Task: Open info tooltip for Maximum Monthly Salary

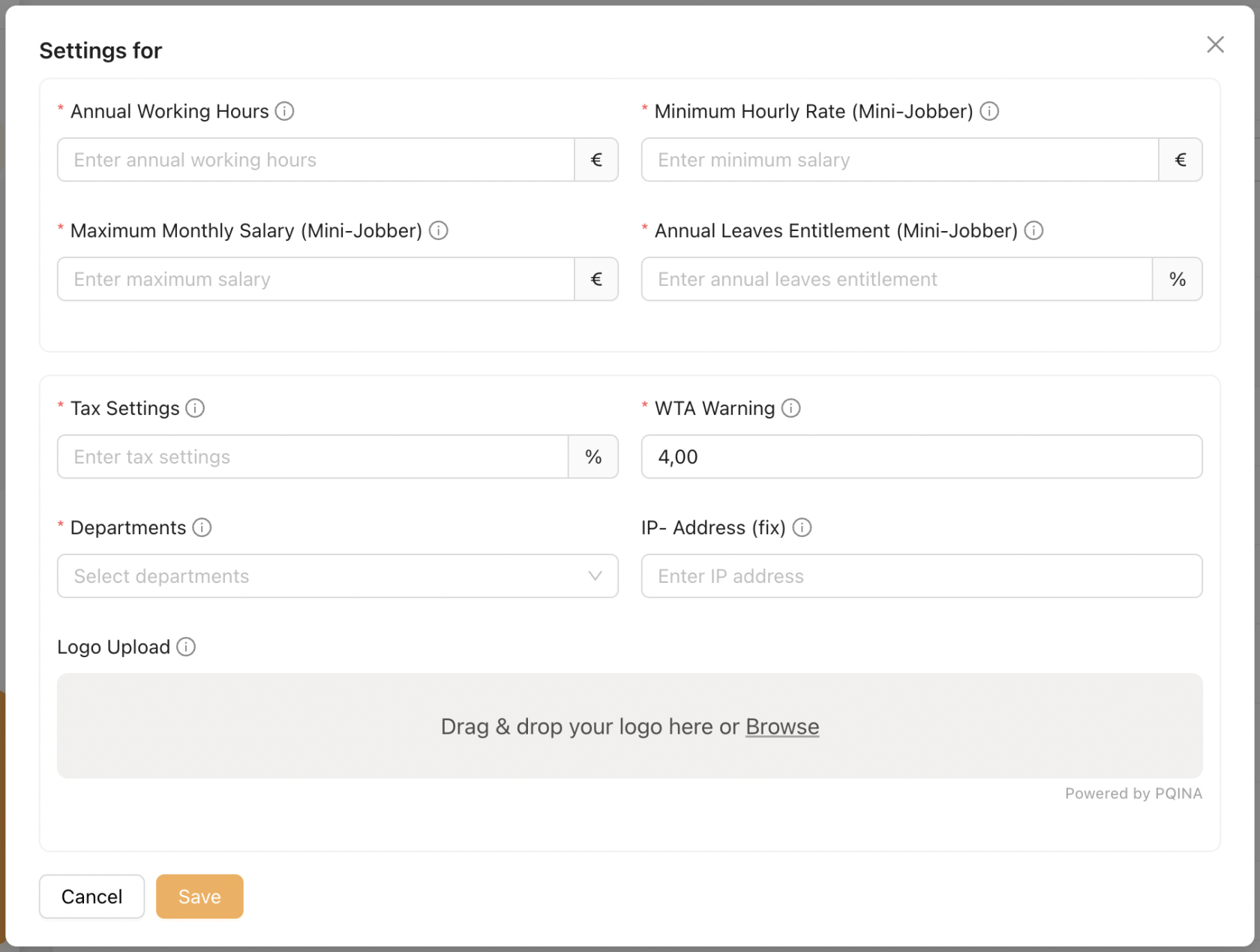Action: pyautogui.click(x=439, y=230)
